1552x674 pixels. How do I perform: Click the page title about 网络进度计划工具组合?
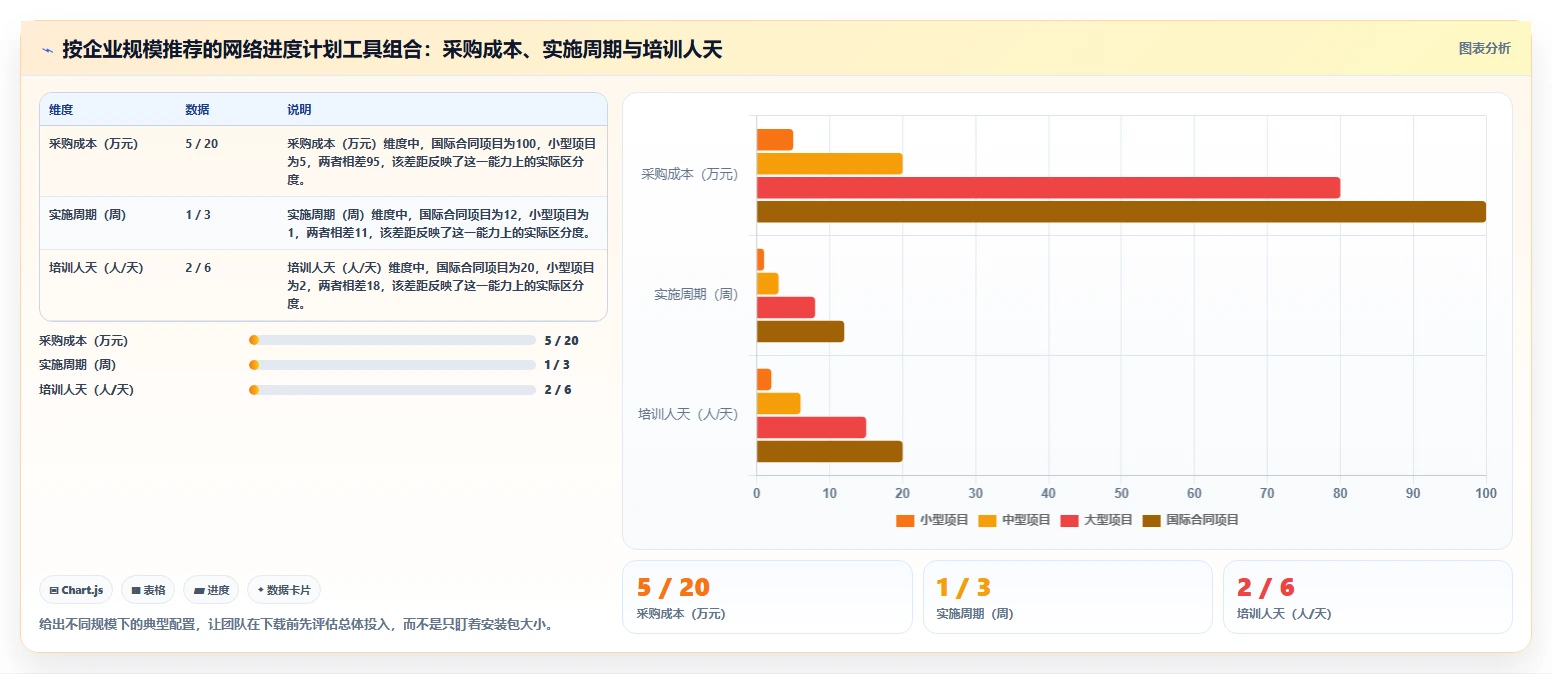(x=392, y=50)
